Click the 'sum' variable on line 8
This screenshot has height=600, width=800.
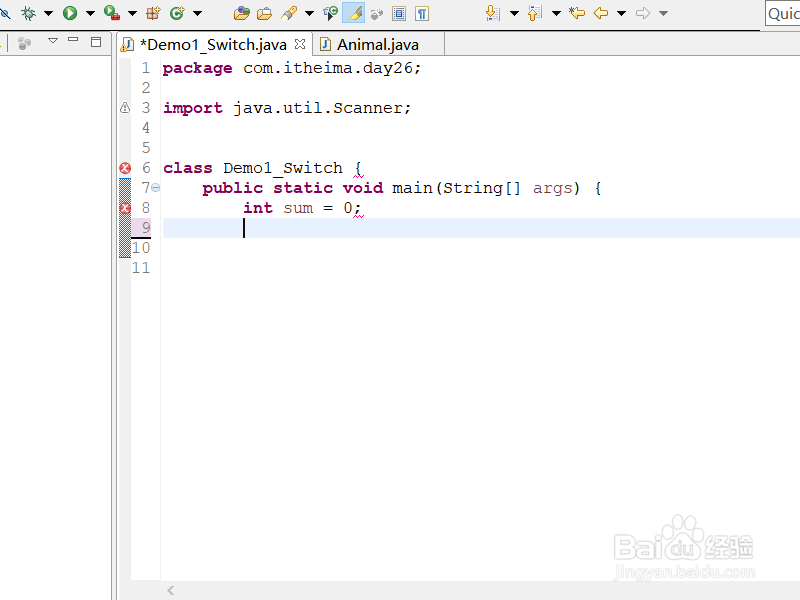[x=298, y=208]
